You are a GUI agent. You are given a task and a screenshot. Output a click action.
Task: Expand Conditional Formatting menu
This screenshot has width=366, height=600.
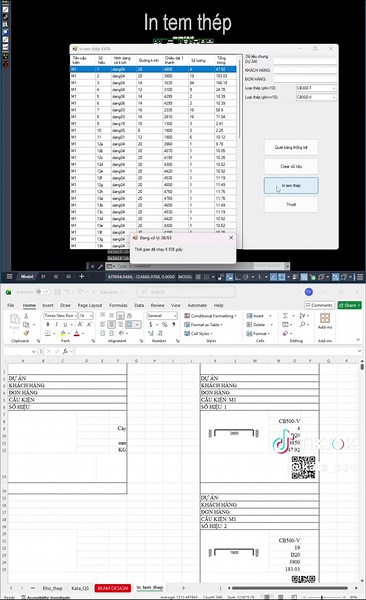pyautogui.click(x=210, y=316)
